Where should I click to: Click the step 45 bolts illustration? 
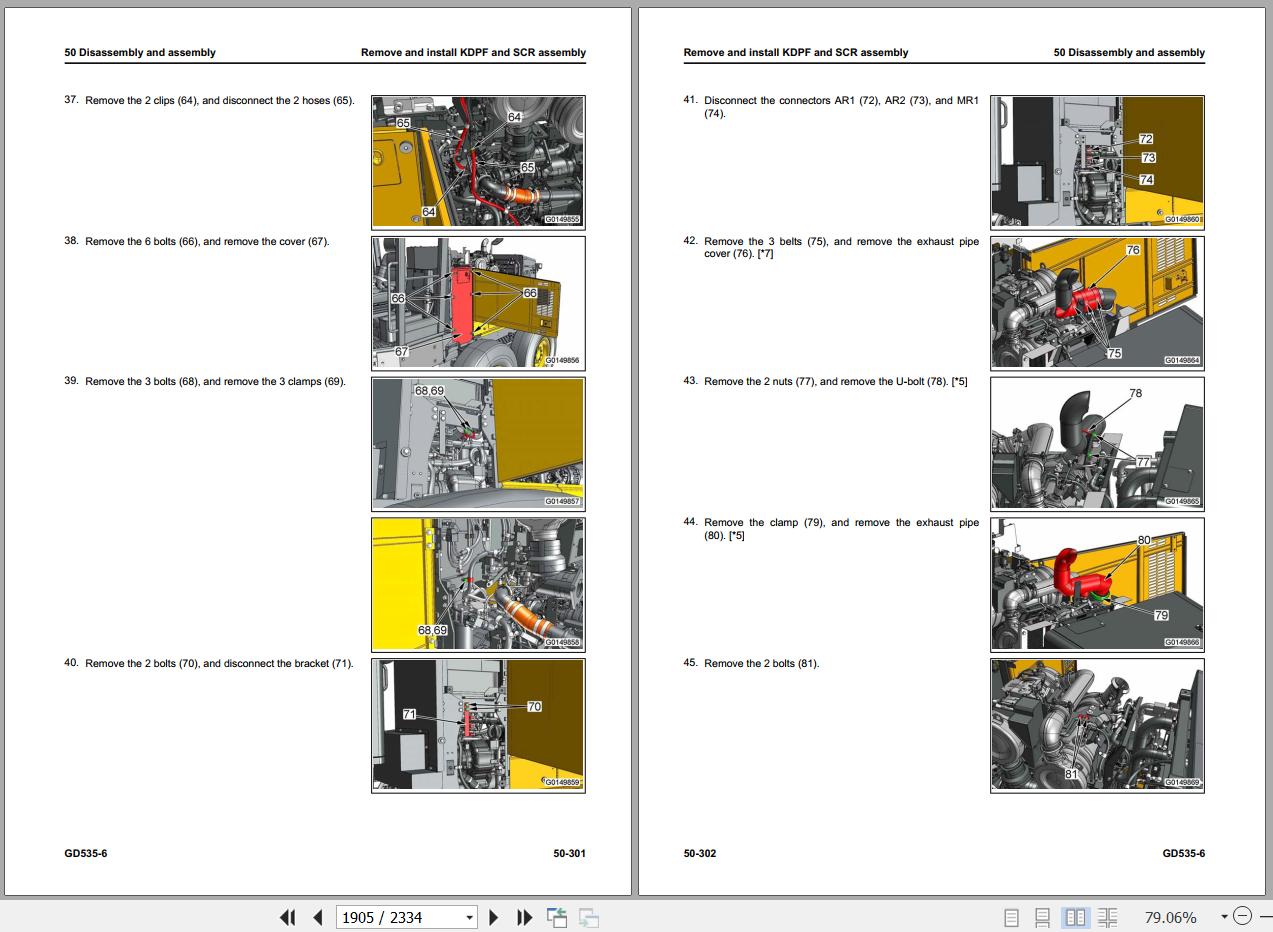point(1097,725)
